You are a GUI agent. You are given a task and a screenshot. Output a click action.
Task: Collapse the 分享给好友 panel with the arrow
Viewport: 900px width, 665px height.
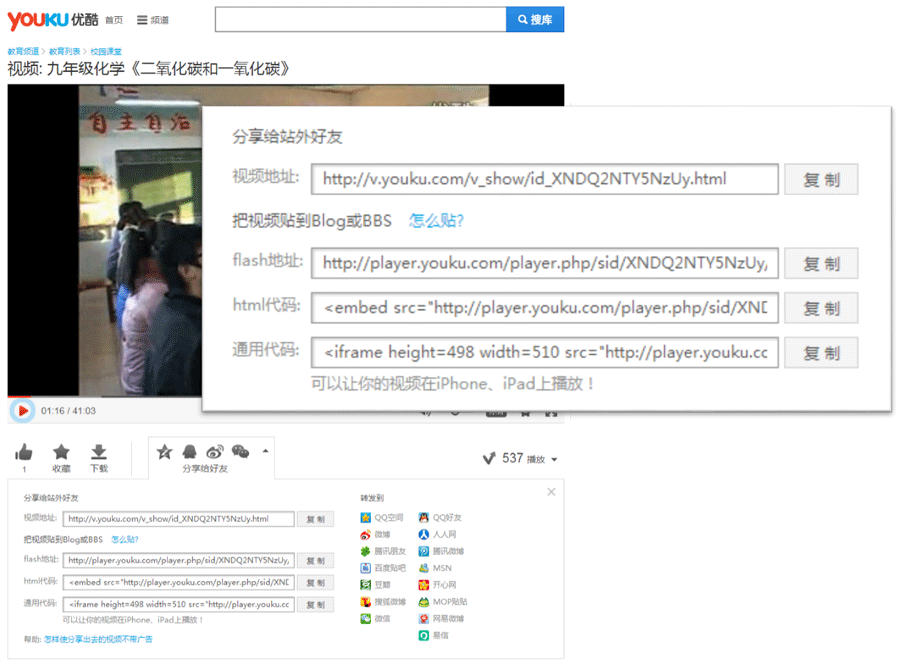[x=265, y=451]
